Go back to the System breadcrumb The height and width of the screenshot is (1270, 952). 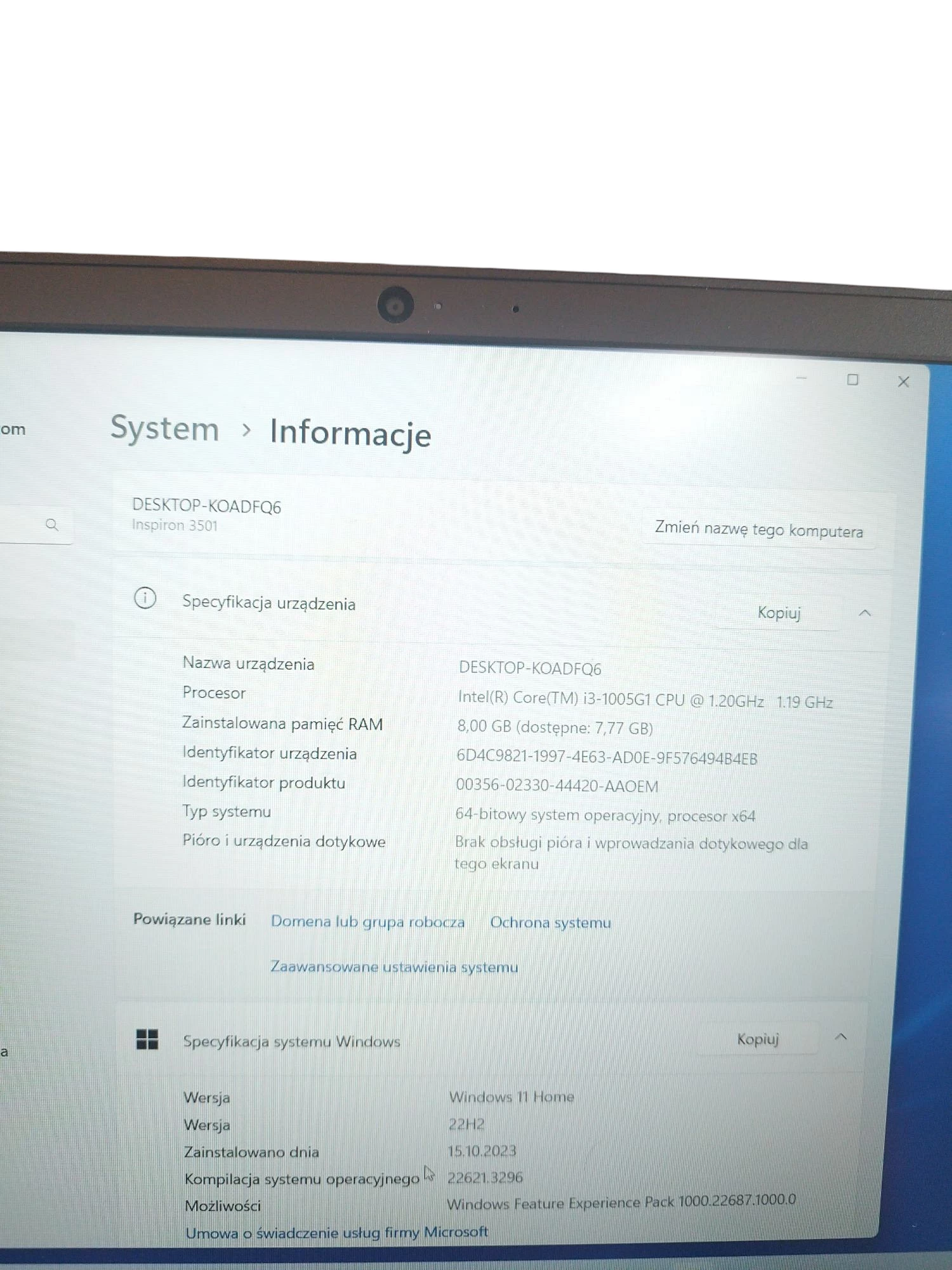tap(165, 429)
